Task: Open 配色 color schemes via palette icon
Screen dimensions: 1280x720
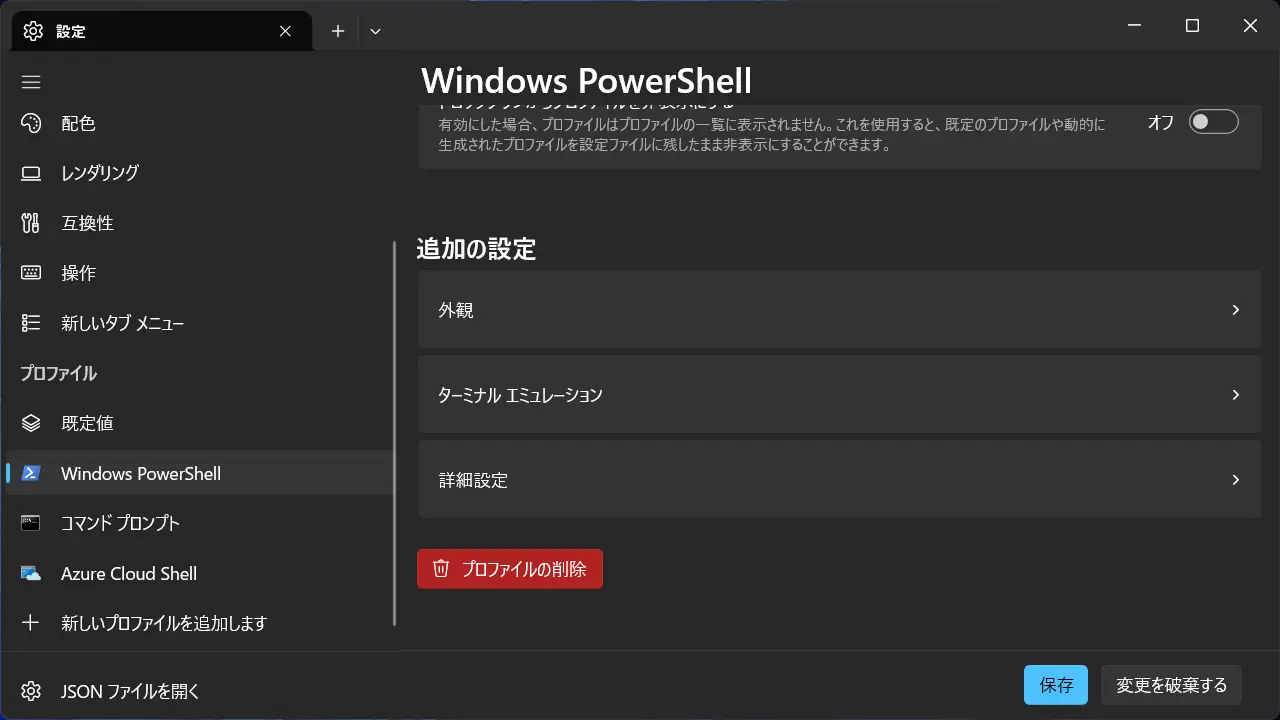Action: [31, 123]
